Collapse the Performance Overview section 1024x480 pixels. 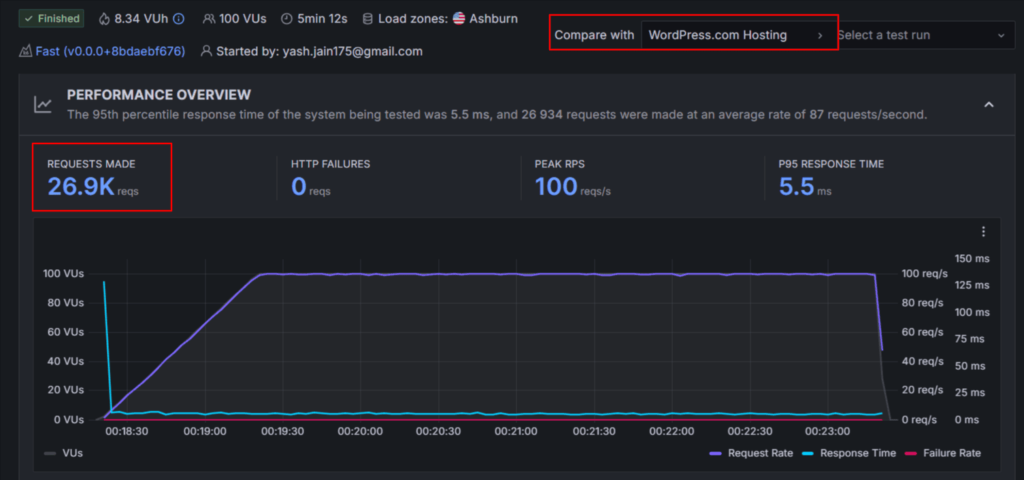coord(989,104)
